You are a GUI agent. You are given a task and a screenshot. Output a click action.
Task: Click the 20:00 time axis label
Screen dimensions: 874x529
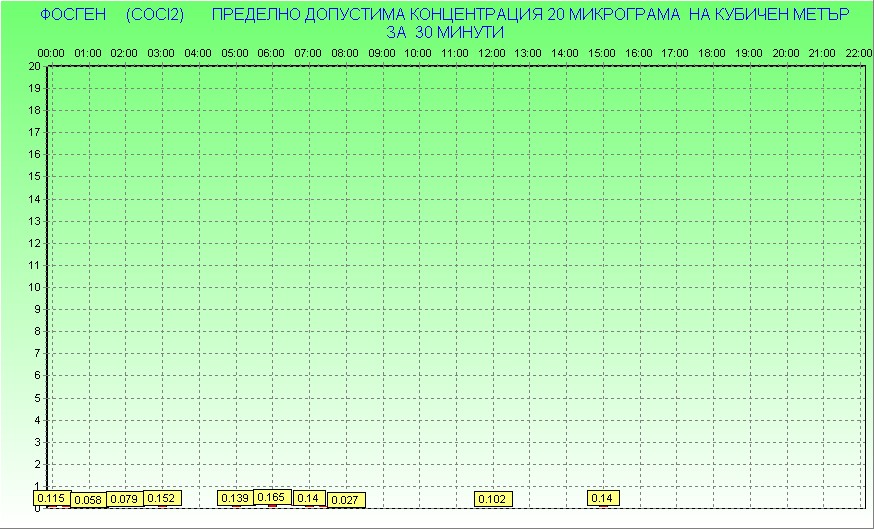click(786, 54)
